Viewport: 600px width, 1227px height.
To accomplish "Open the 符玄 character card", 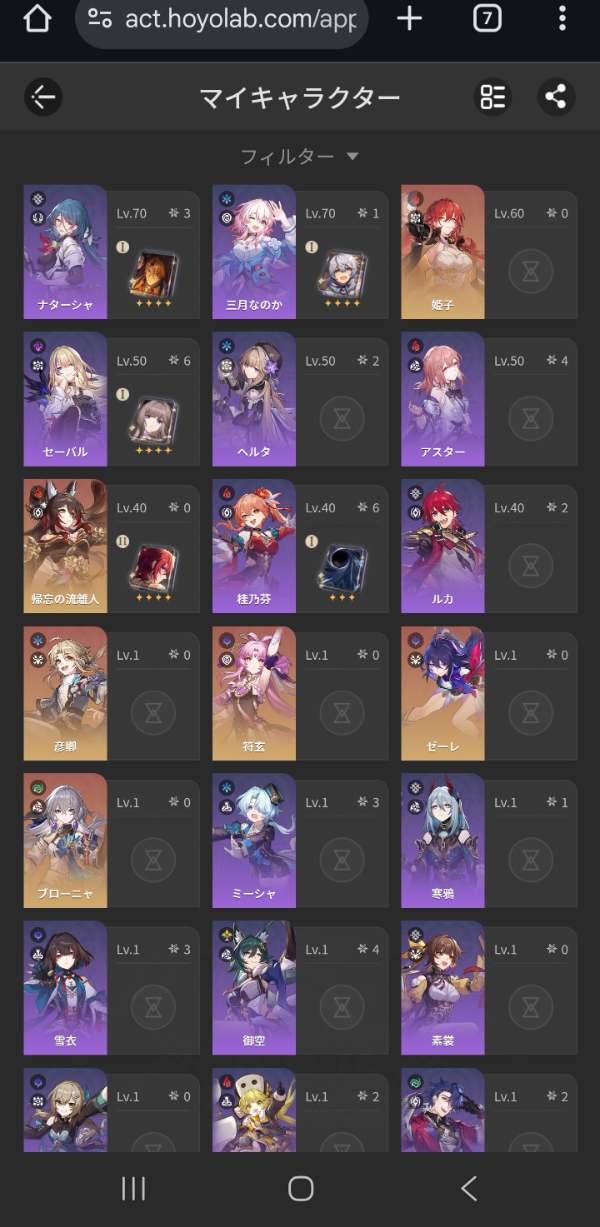I will (300, 692).
